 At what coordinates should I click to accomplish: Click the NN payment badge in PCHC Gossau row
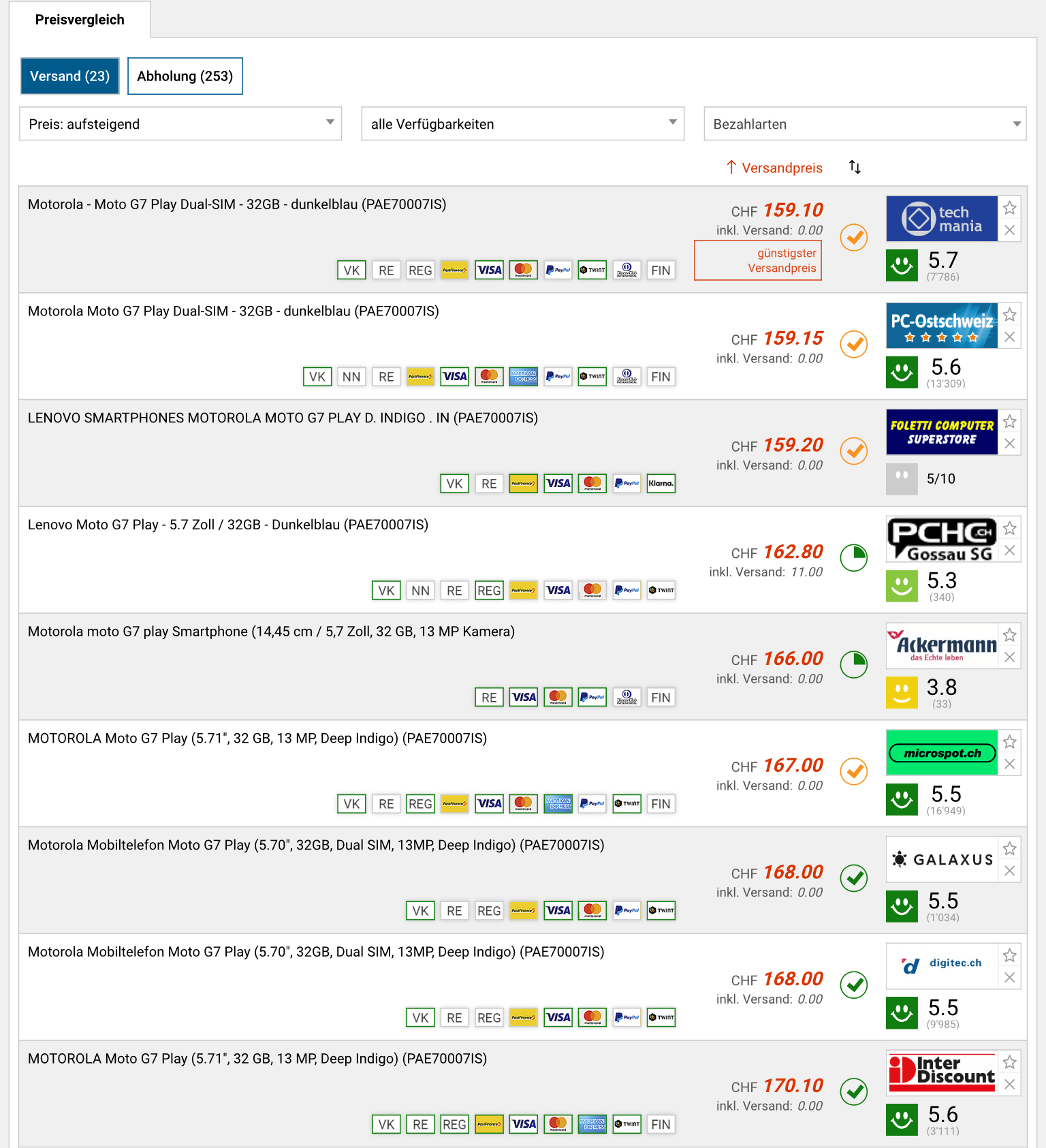click(x=420, y=591)
